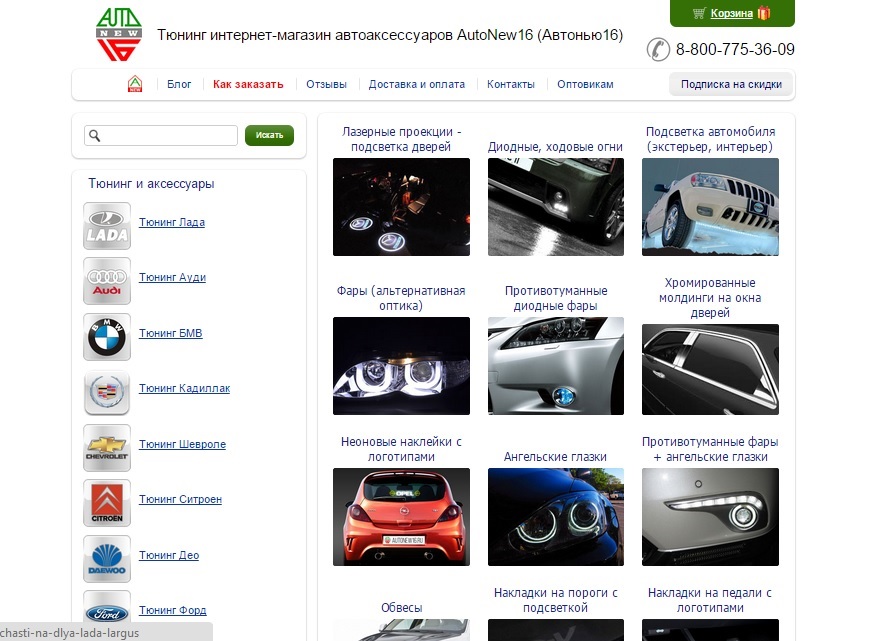
Task: Open Тюнинг Кадиллак link
Action: 185,388
